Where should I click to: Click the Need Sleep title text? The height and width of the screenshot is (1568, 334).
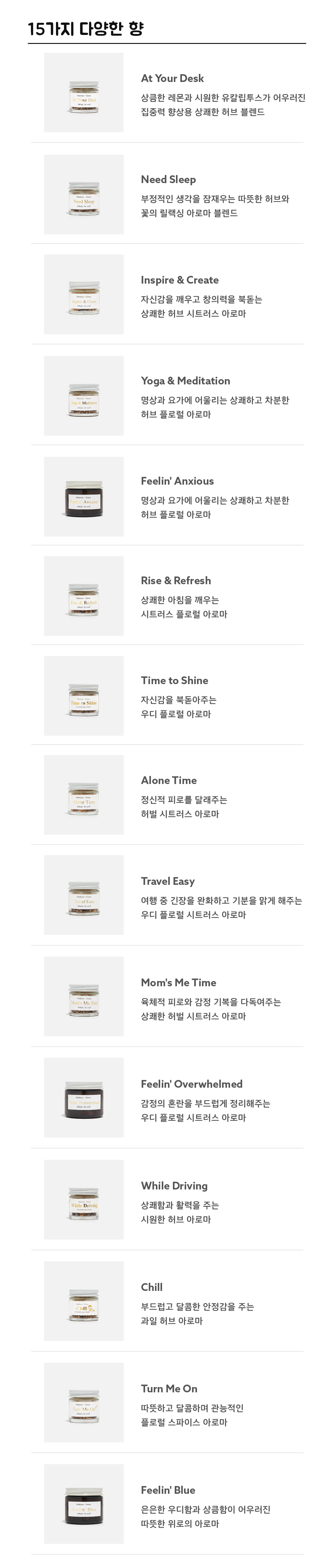(x=168, y=180)
